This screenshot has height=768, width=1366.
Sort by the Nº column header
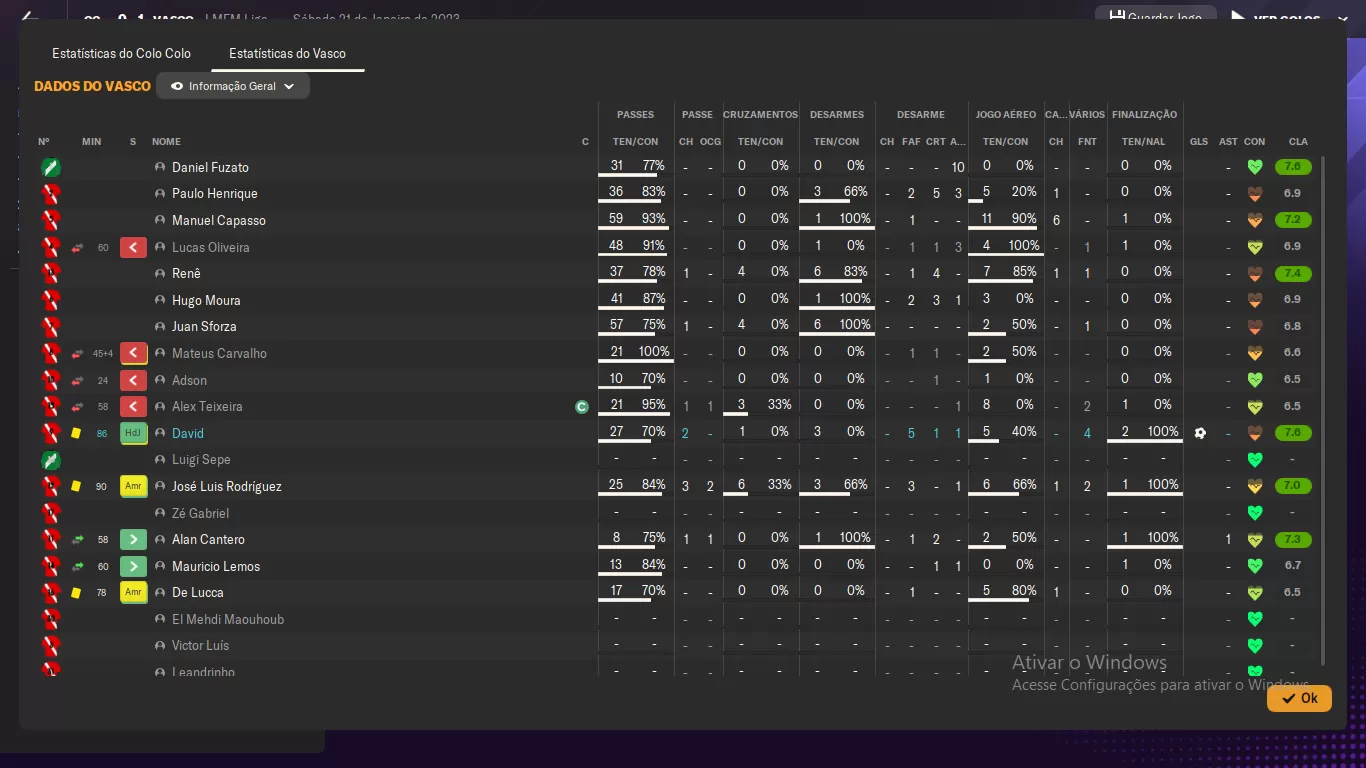pos(44,142)
